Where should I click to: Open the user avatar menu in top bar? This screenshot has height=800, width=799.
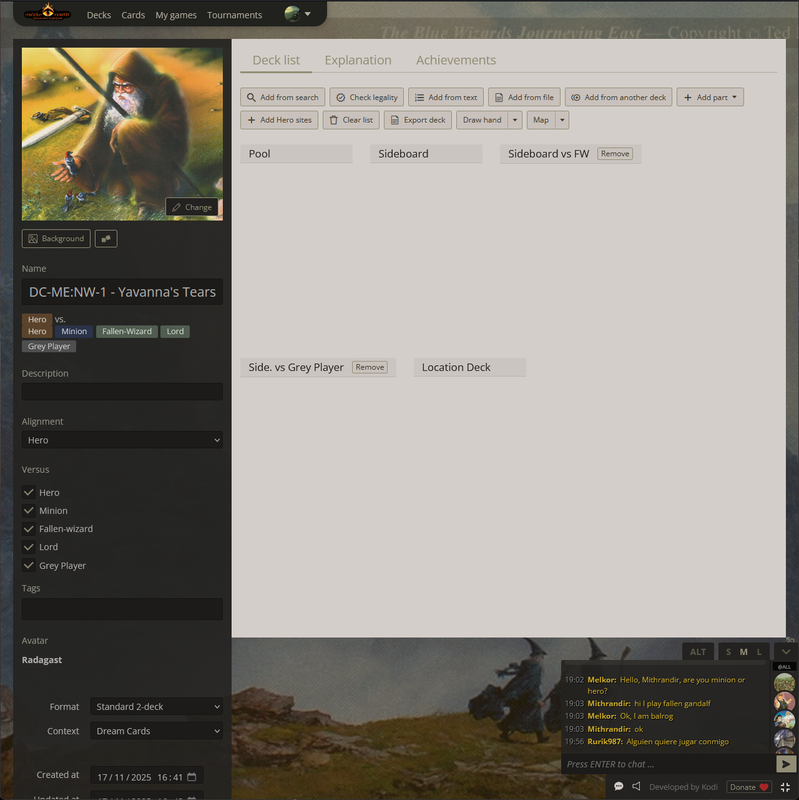(x=297, y=14)
